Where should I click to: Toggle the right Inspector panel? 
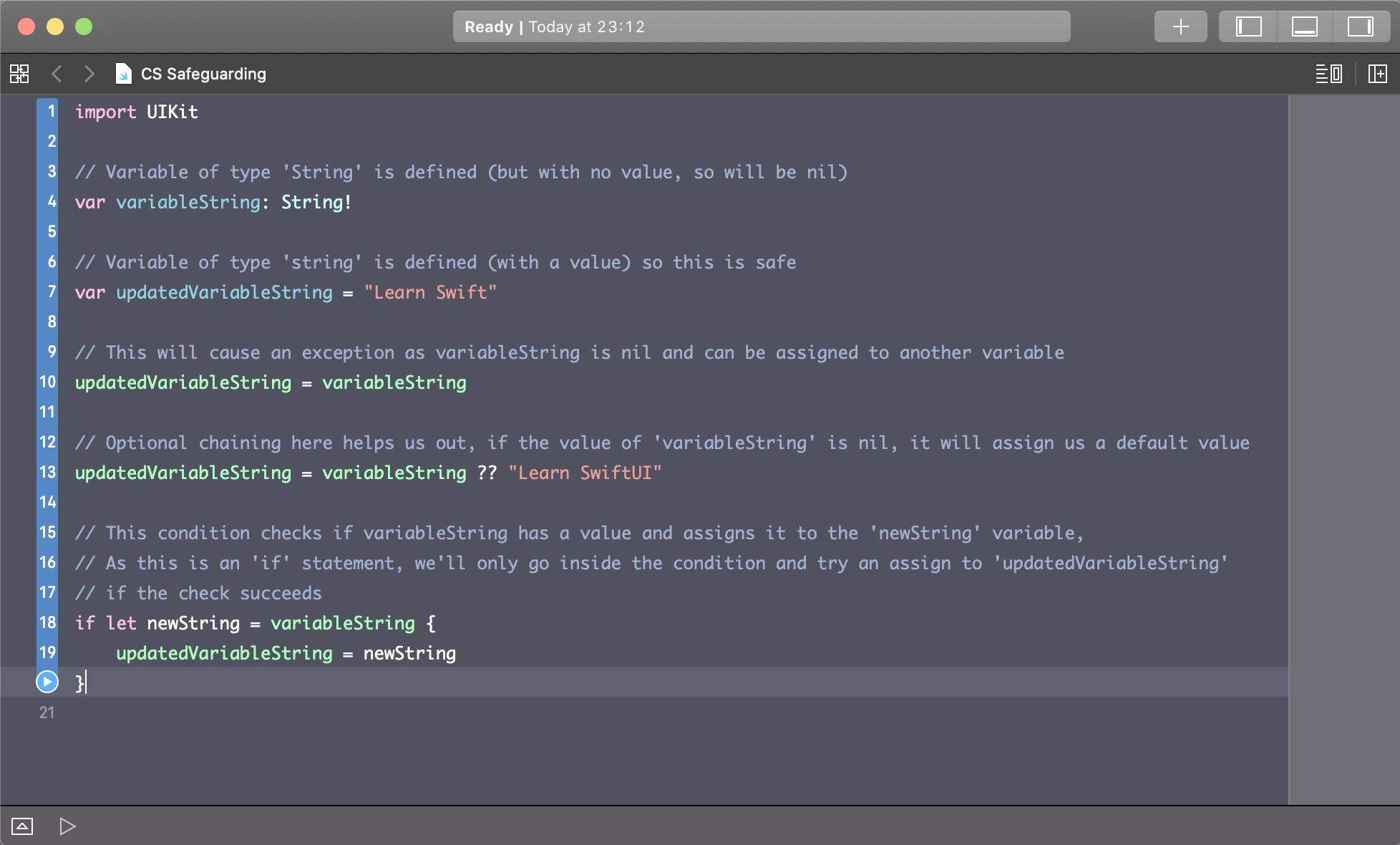pos(1360,27)
